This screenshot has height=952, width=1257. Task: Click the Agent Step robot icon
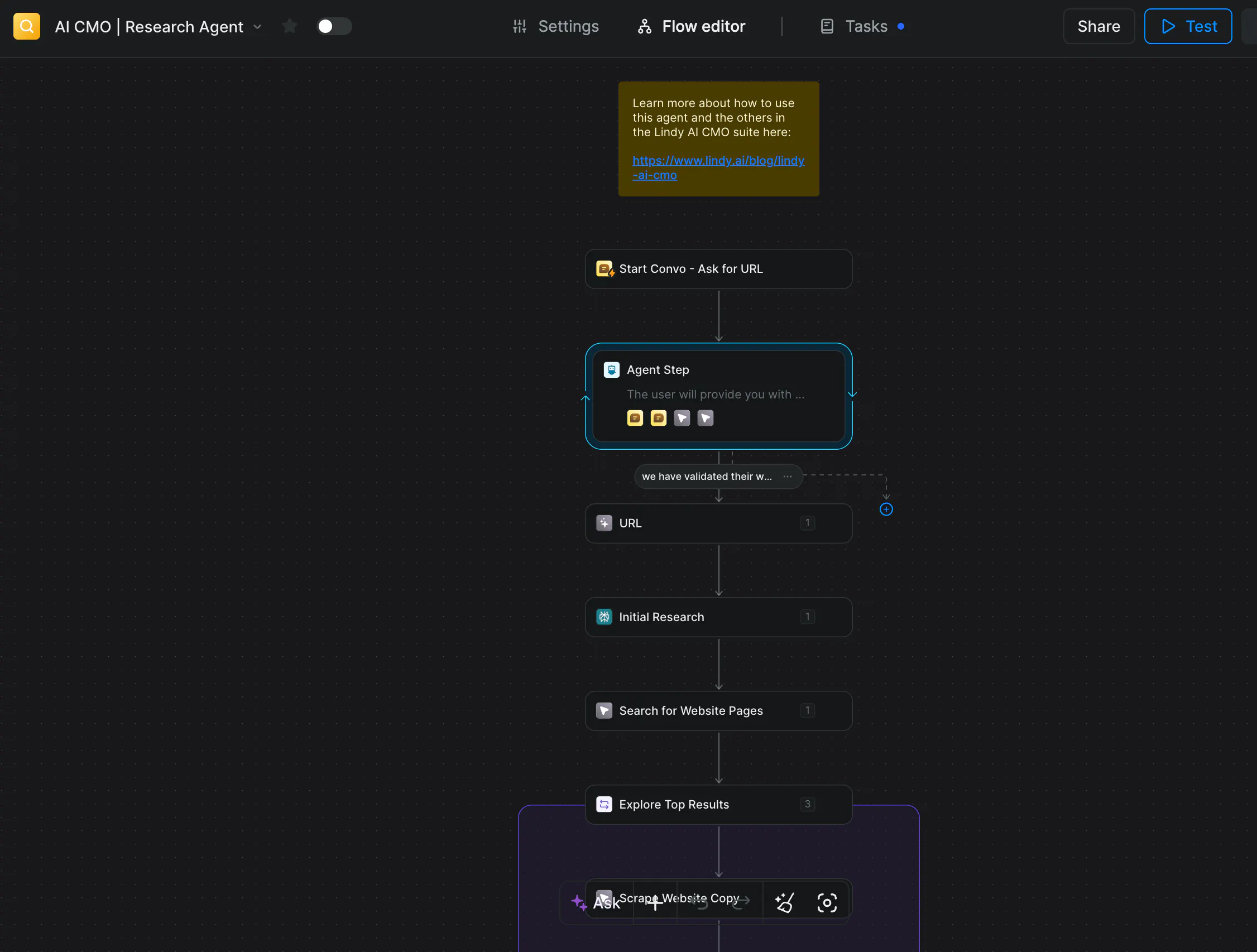[x=611, y=369]
